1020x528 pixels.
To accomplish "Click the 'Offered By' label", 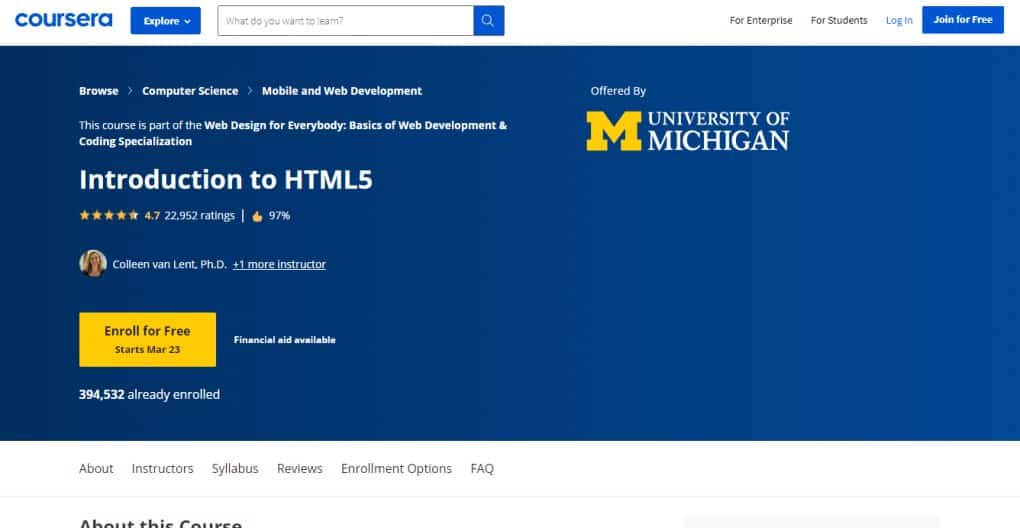I will click(x=618, y=91).
